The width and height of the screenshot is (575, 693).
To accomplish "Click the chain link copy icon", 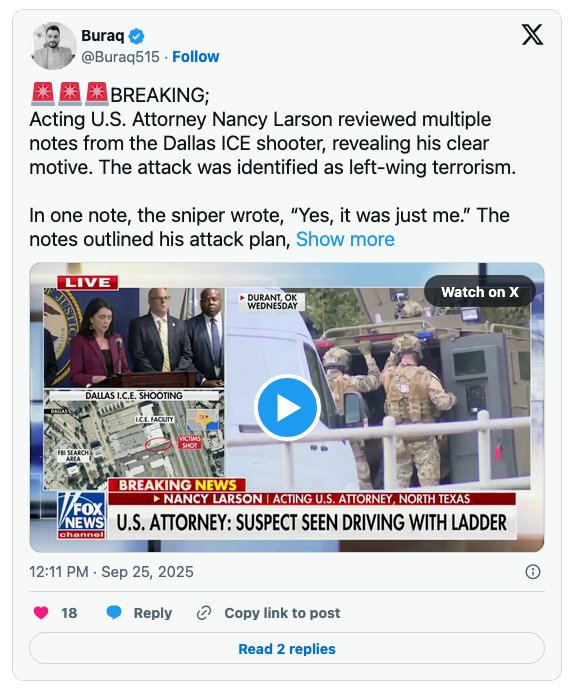I will pyautogui.click(x=204, y=613).
